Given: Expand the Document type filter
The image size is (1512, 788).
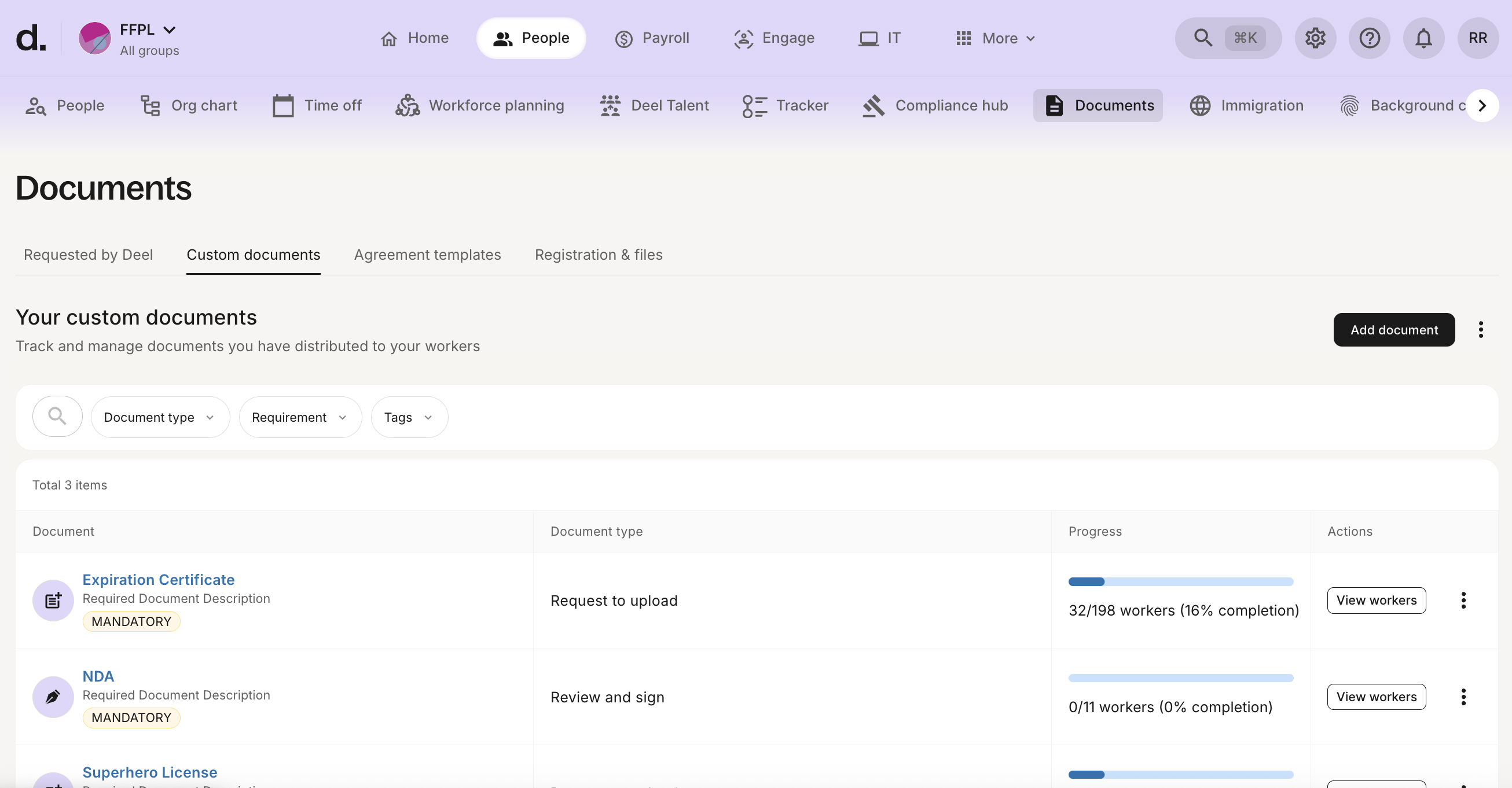Looking at the screenshot, I should click(x=160, y=417).
